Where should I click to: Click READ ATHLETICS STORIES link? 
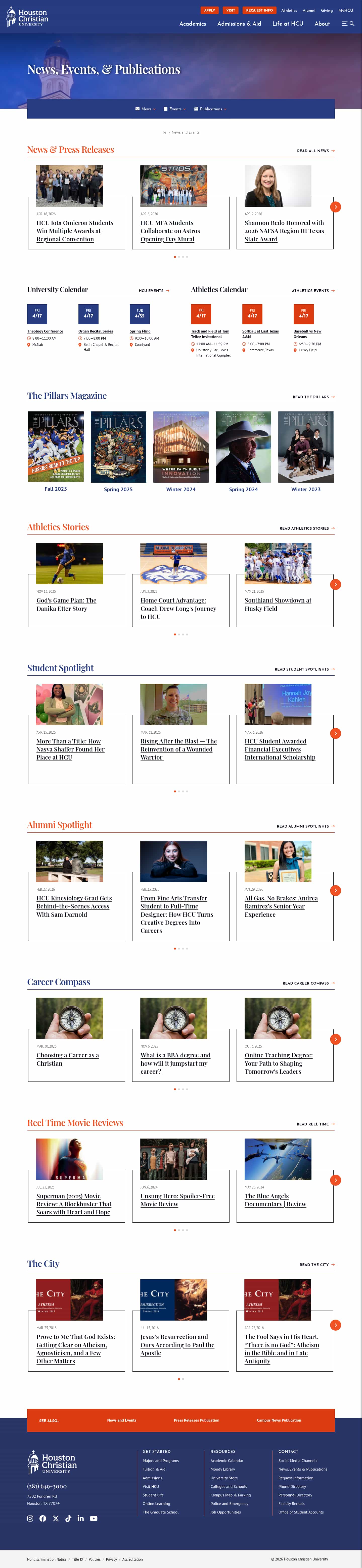[x=307, y=528]
